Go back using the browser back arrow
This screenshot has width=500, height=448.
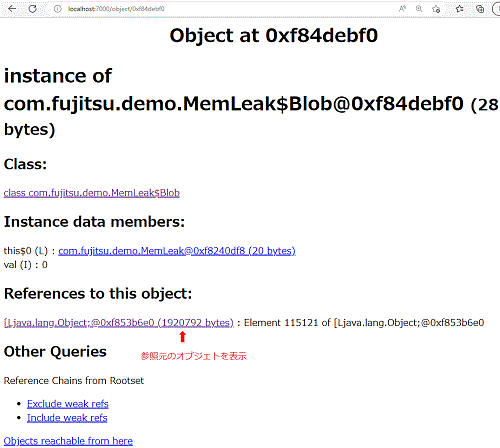(x=12, y=9)
